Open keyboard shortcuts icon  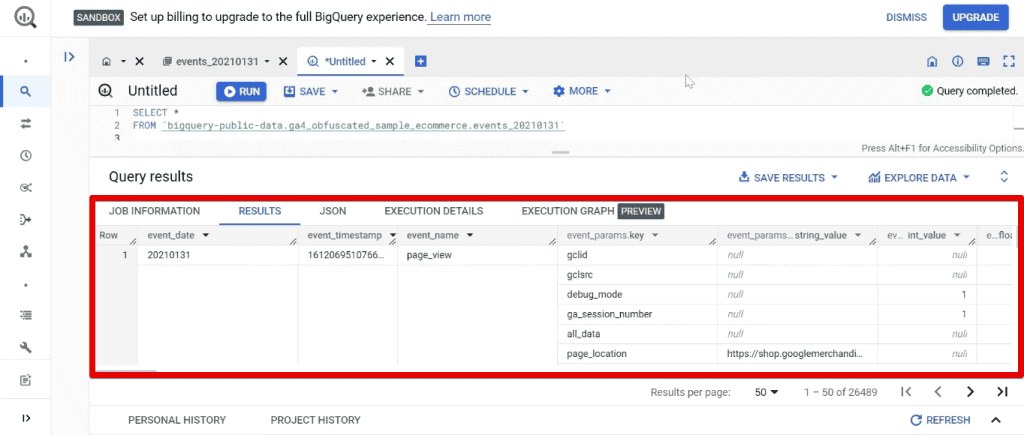[983, 61]
